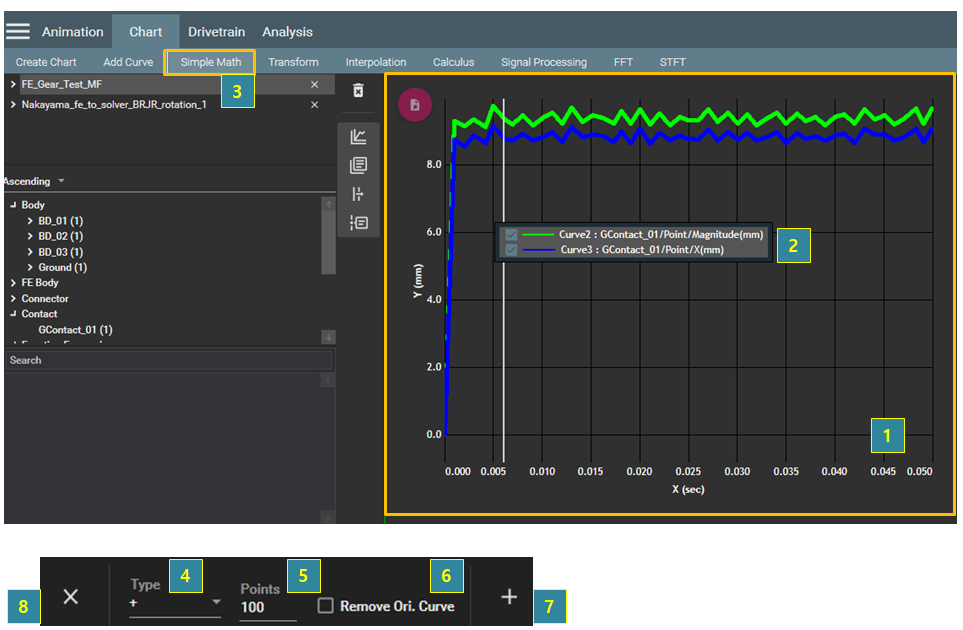Click the stacked document list icon
963x630 pixels.
(x=358, y=165)
